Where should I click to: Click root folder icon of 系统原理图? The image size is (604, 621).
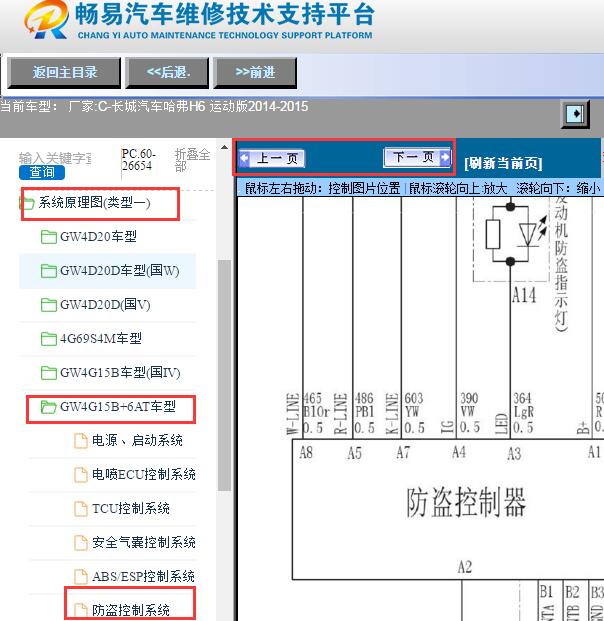click(27, 204)
